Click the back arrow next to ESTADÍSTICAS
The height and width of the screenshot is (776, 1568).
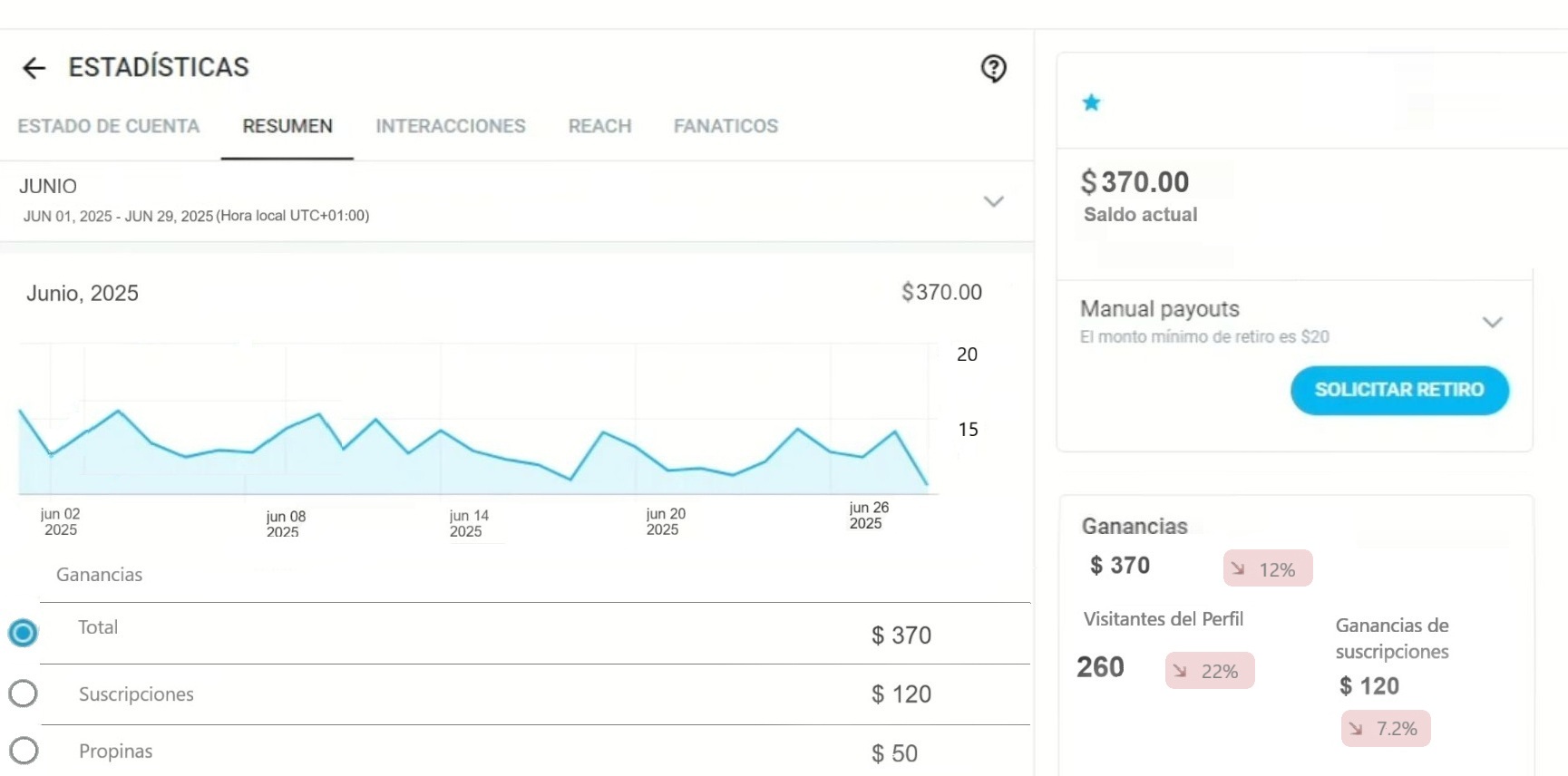pyautogui.click(x=34, y=68)
